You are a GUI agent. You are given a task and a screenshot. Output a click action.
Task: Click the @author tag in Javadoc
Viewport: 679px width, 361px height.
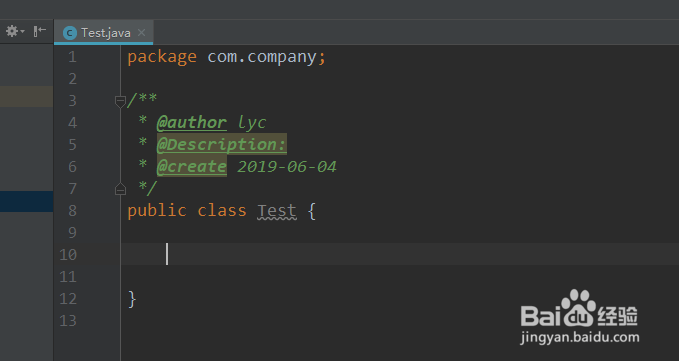click(191, 122)
